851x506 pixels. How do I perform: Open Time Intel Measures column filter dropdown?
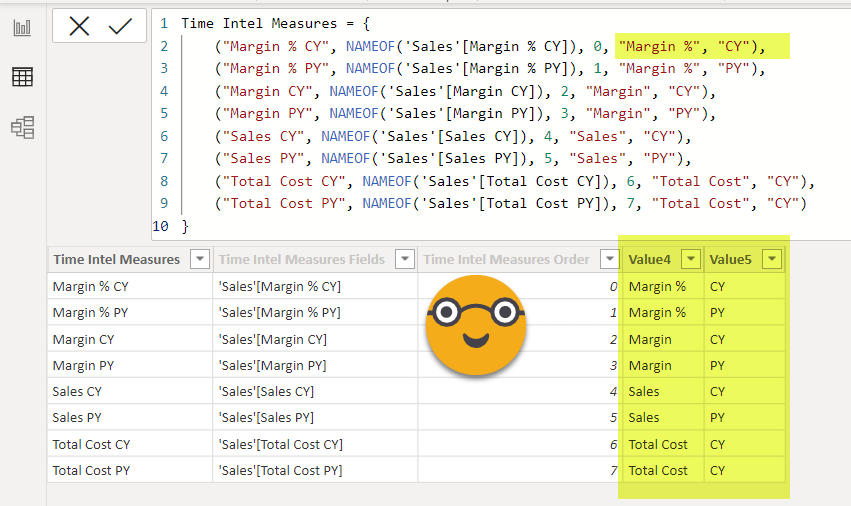[x=199, y=260]
